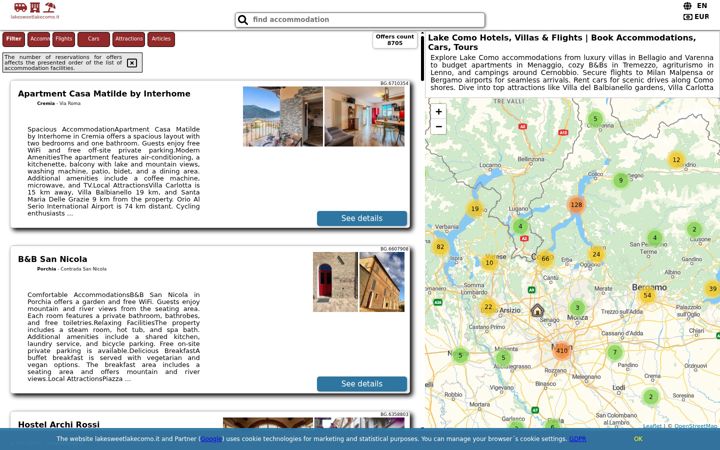
Task: Select the Cars tab
Action: (94, 39)
